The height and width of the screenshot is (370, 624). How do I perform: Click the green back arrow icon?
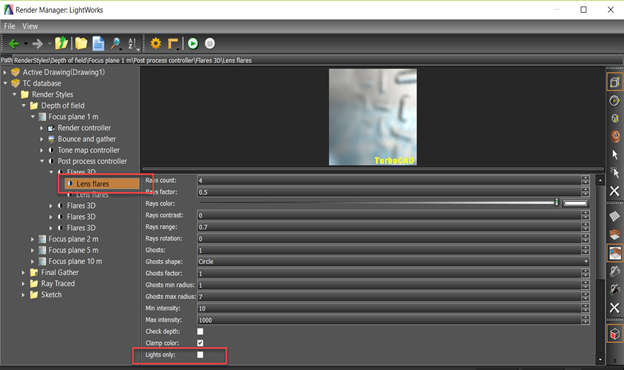pyautogui.click(x=14, y=43)
